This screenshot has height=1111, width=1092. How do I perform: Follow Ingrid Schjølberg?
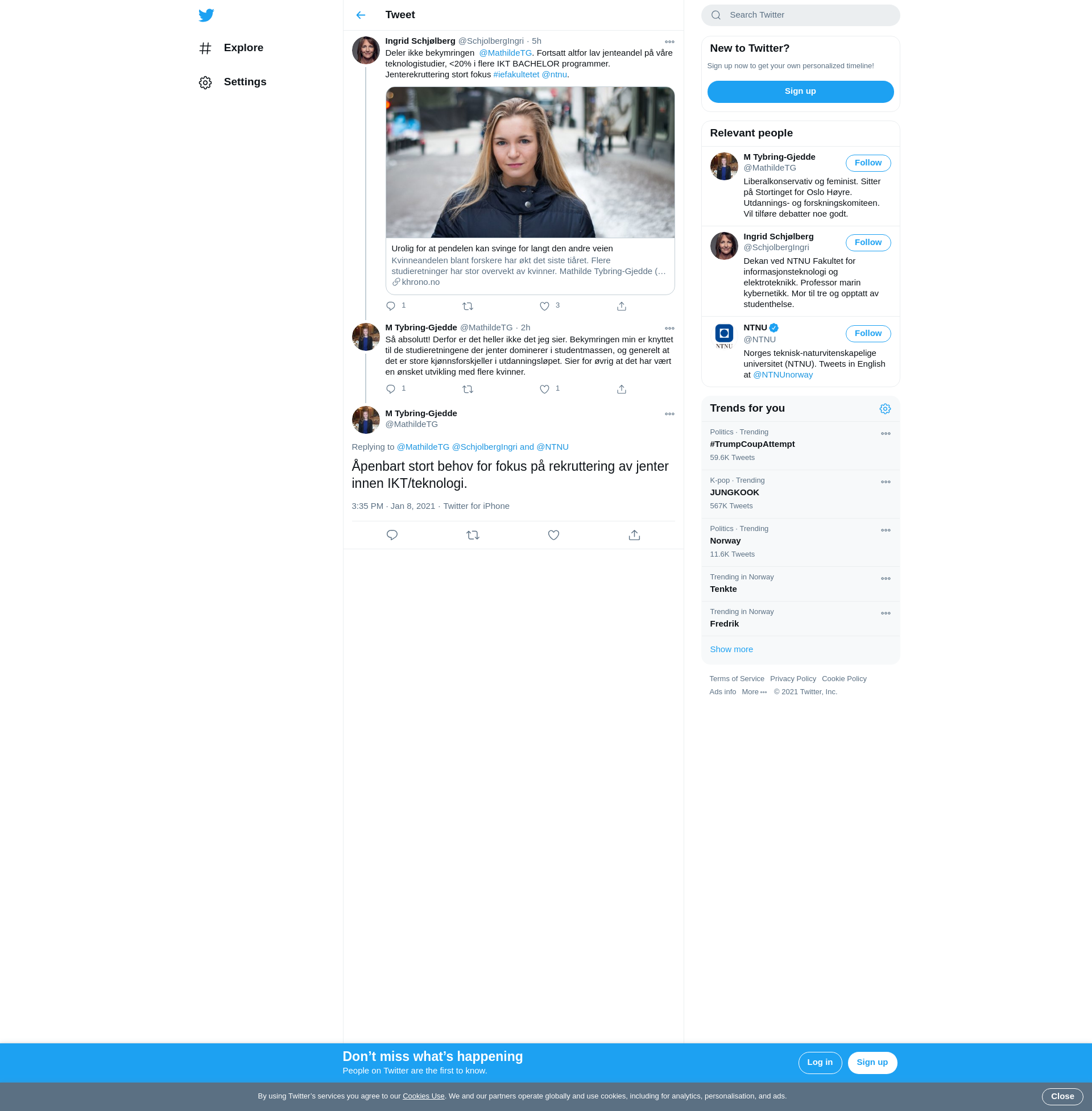[868, 243]
